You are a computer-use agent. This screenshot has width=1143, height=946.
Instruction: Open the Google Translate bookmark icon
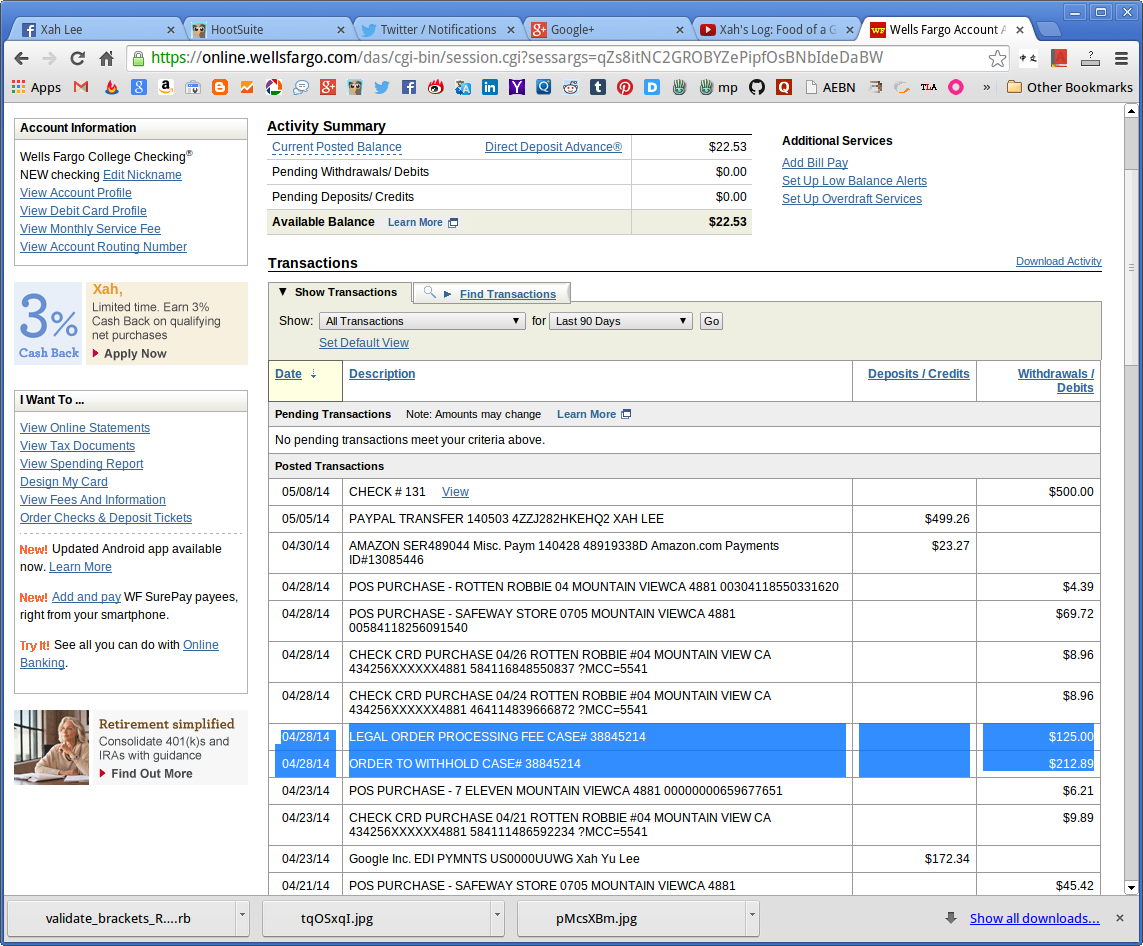point(463,87)
